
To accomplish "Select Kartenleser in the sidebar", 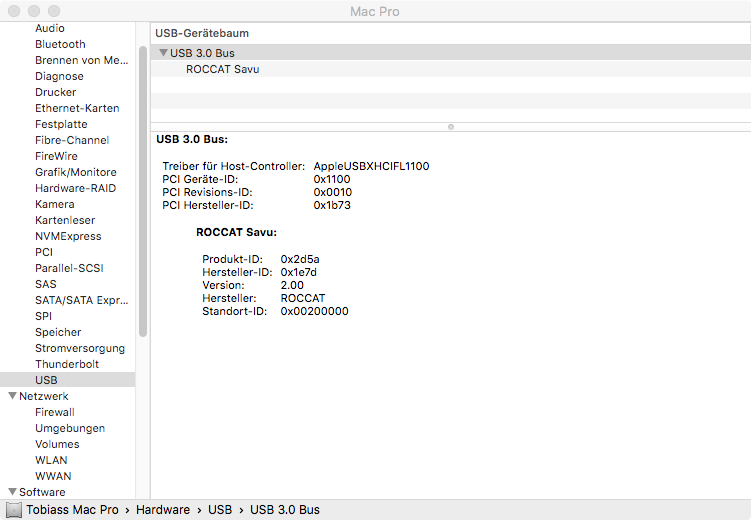I will (x=65, y=220).
